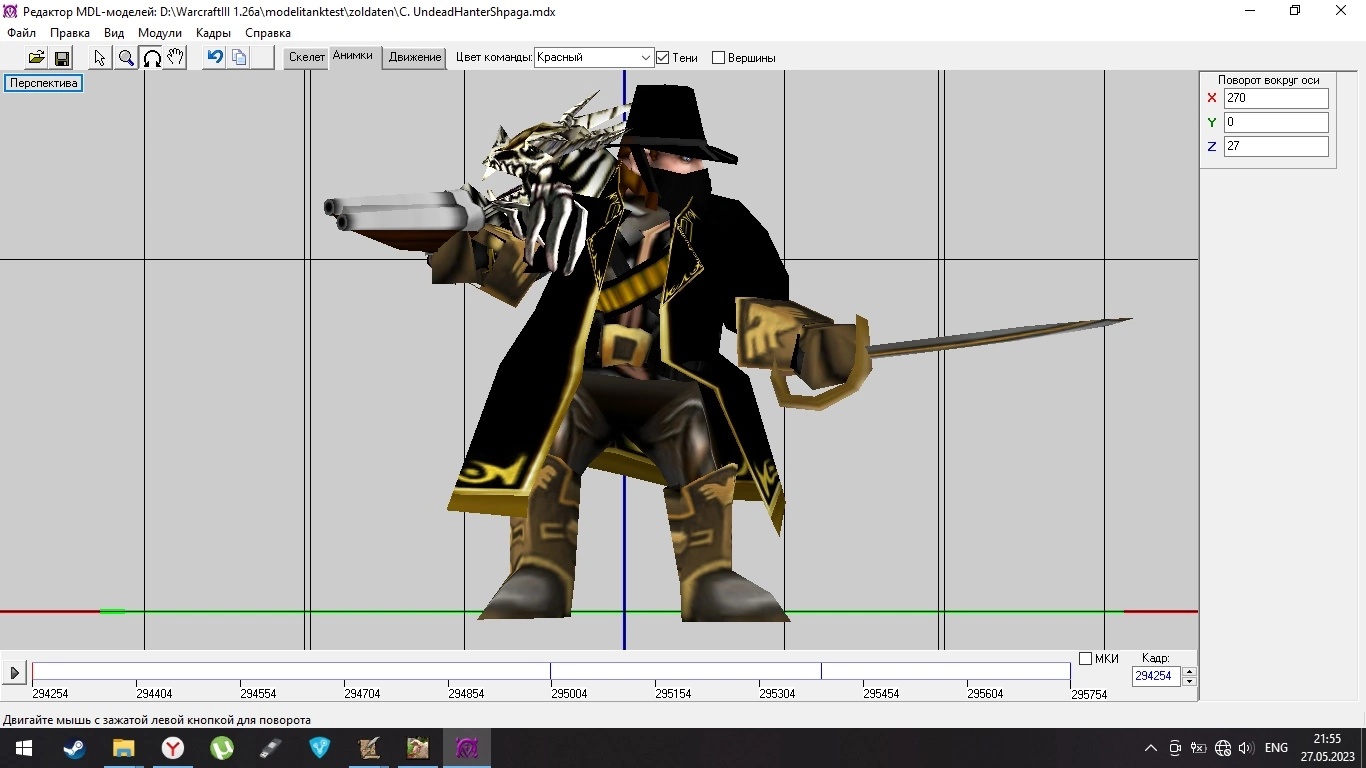Click the Open file folder icon
Image resolution: width=1366 pixels, height=768 pixels.
[36, 58]
